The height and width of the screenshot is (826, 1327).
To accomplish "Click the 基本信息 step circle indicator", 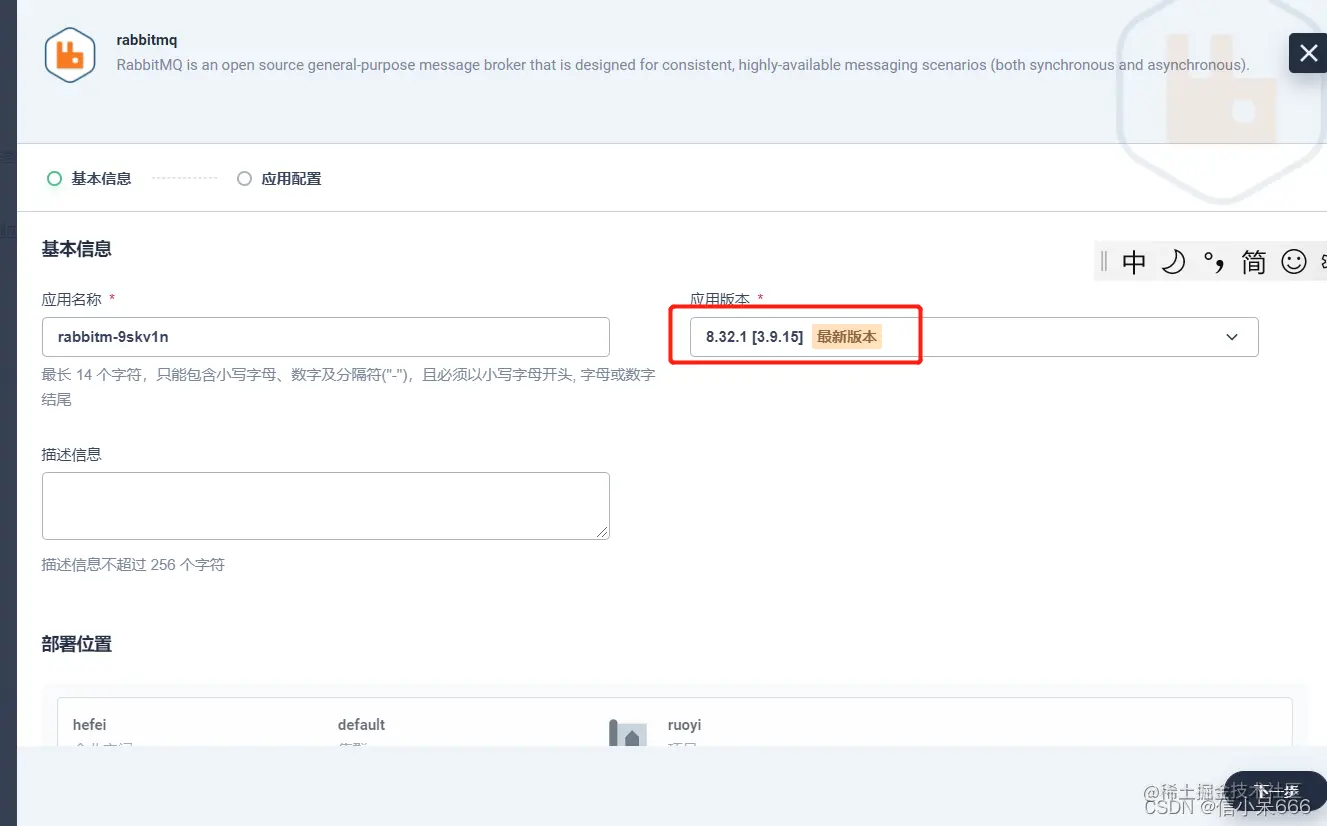I will point(55,179).
